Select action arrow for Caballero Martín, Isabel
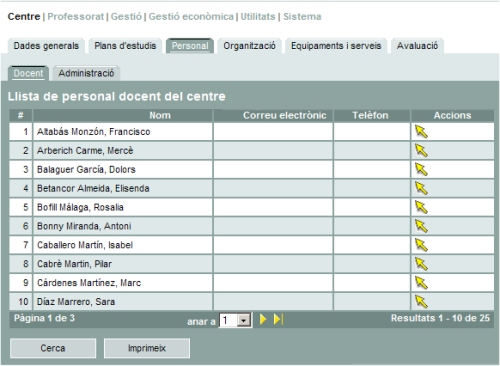 pyautogui.click(x=421, y=245)
